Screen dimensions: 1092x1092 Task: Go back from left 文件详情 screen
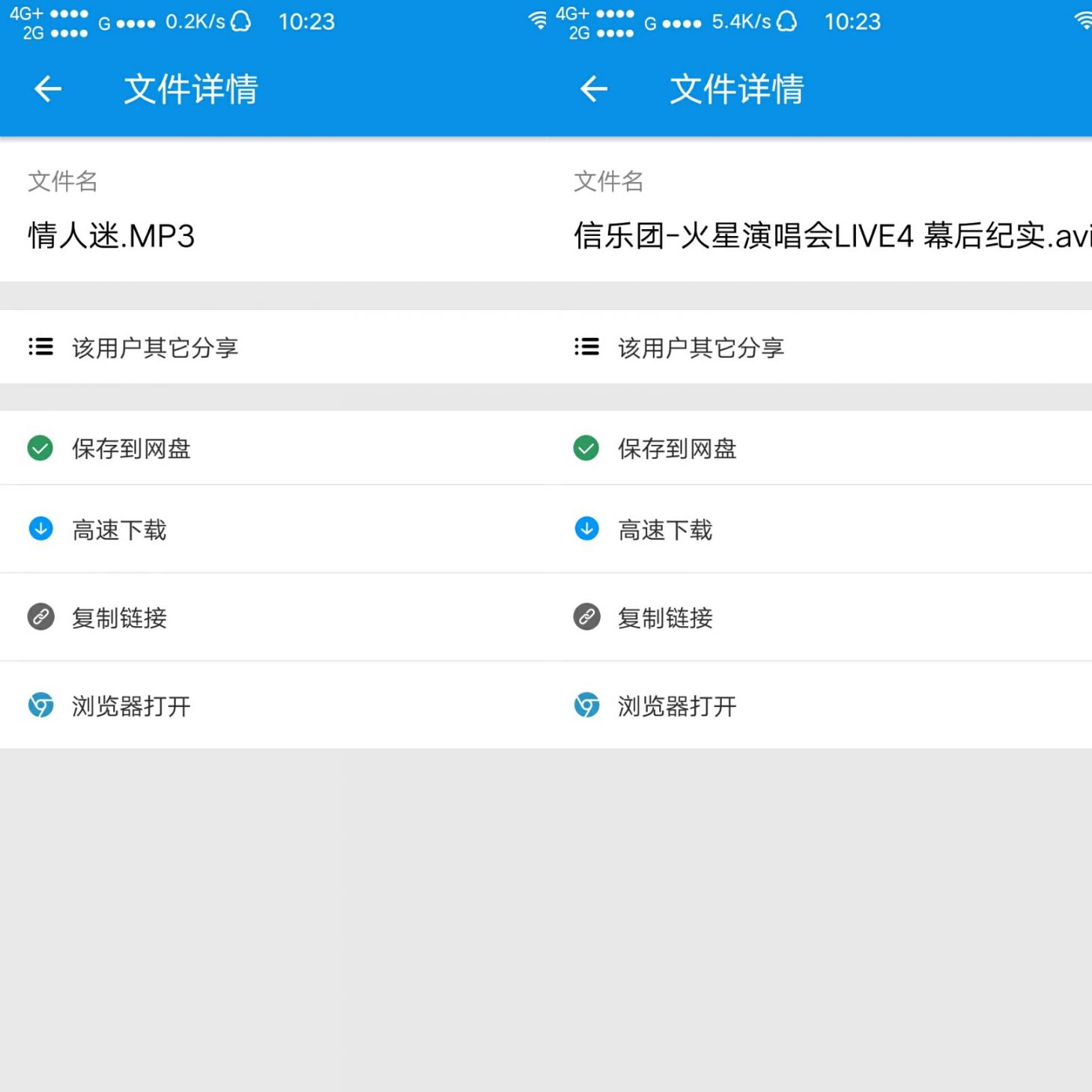pyautogui.click(x=48, y=89)
